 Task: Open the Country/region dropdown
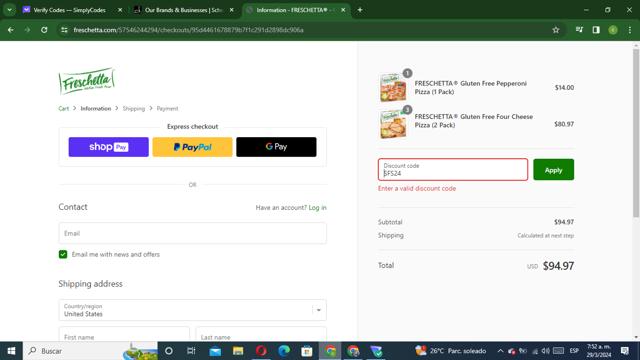tap(192, 310)
